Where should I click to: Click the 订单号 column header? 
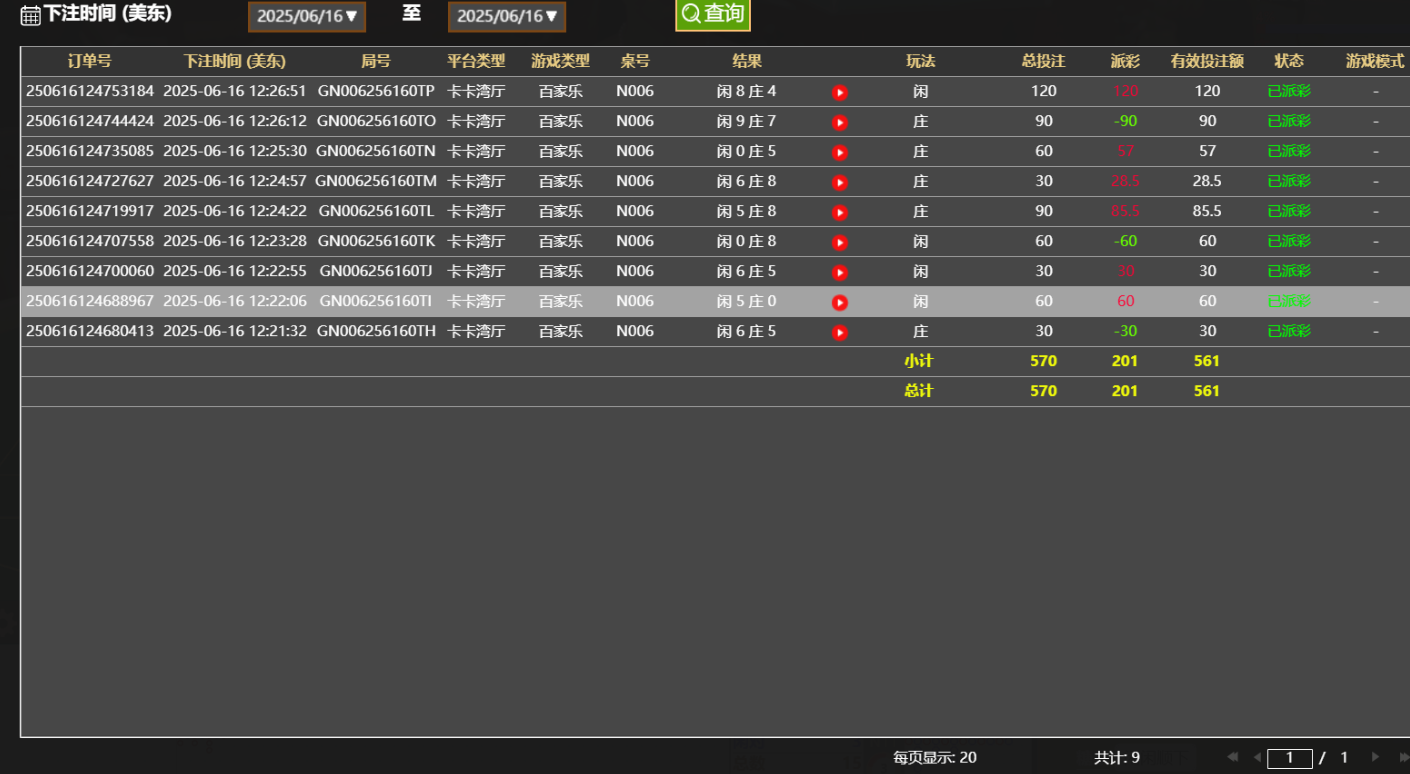[90, 61]
